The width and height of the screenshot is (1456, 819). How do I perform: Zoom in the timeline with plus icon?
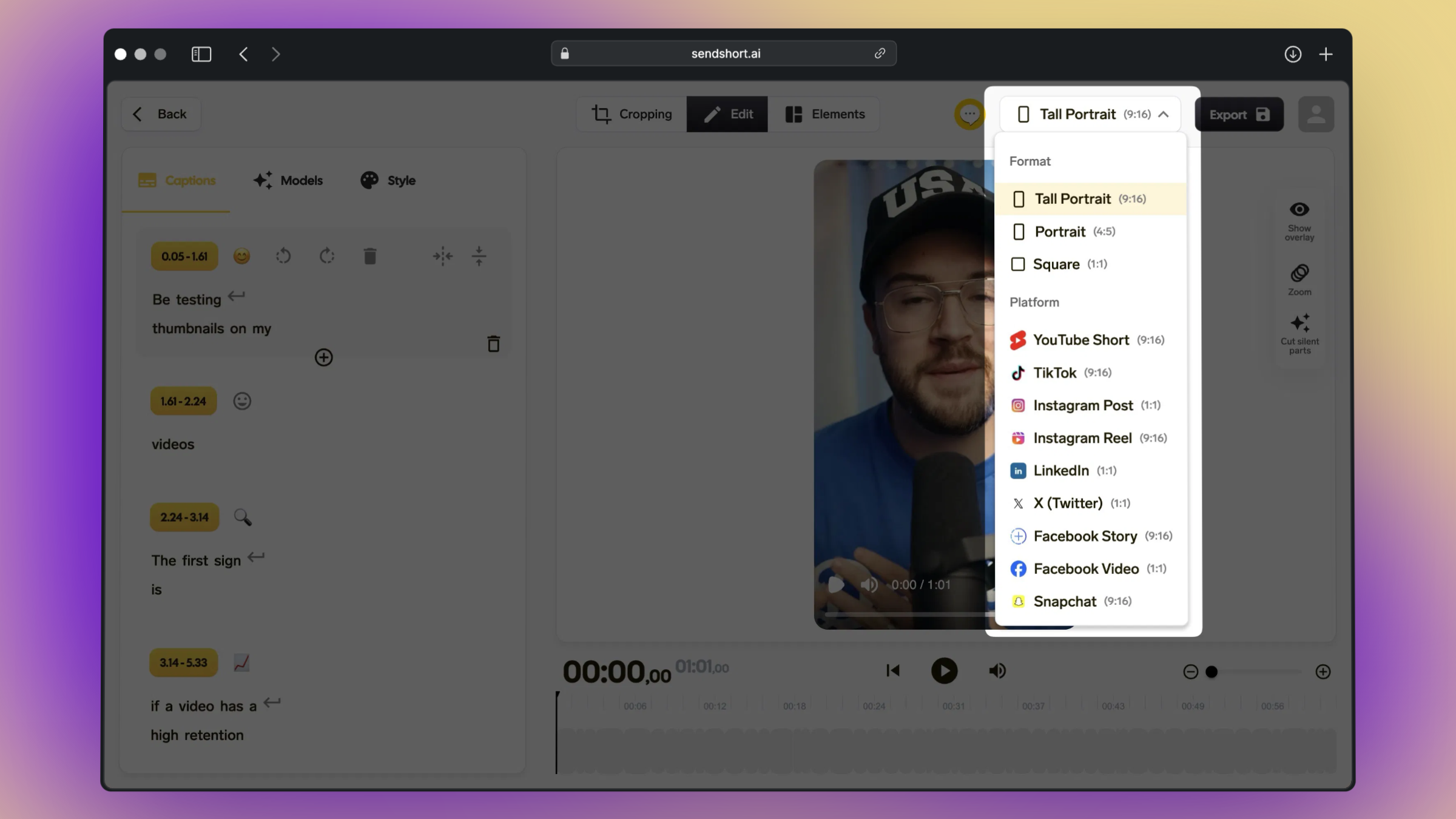tap(1323, 672)
